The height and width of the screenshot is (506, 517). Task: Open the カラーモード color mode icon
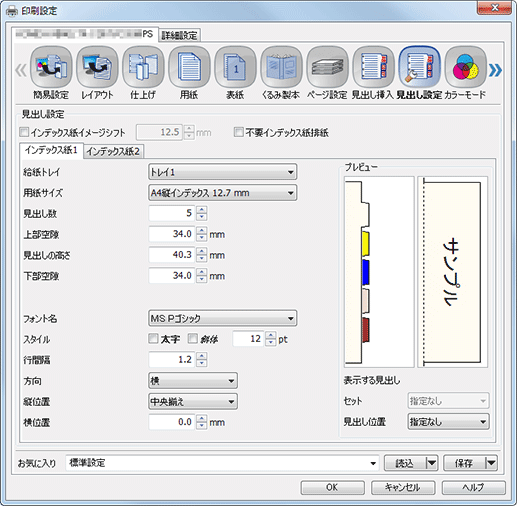pos(465,67)
